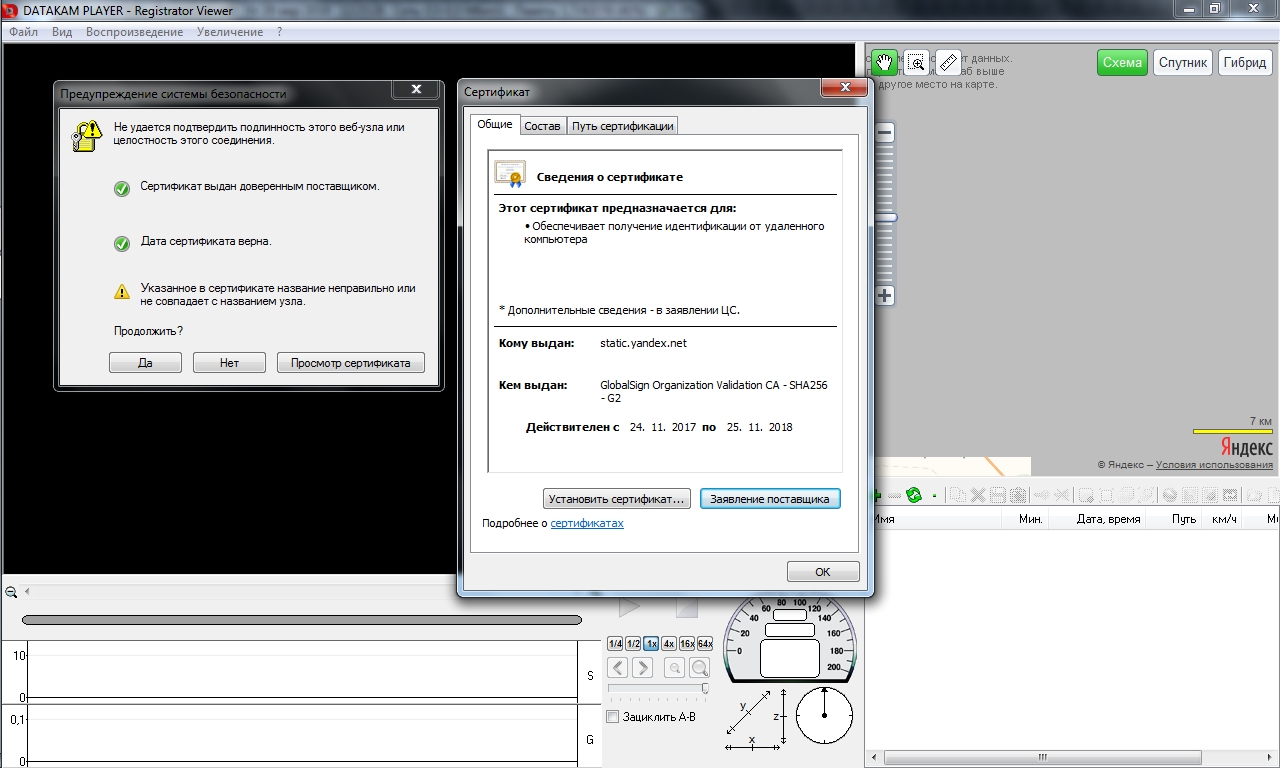Switch to the Путь сертификации tab

coord(623,126)
